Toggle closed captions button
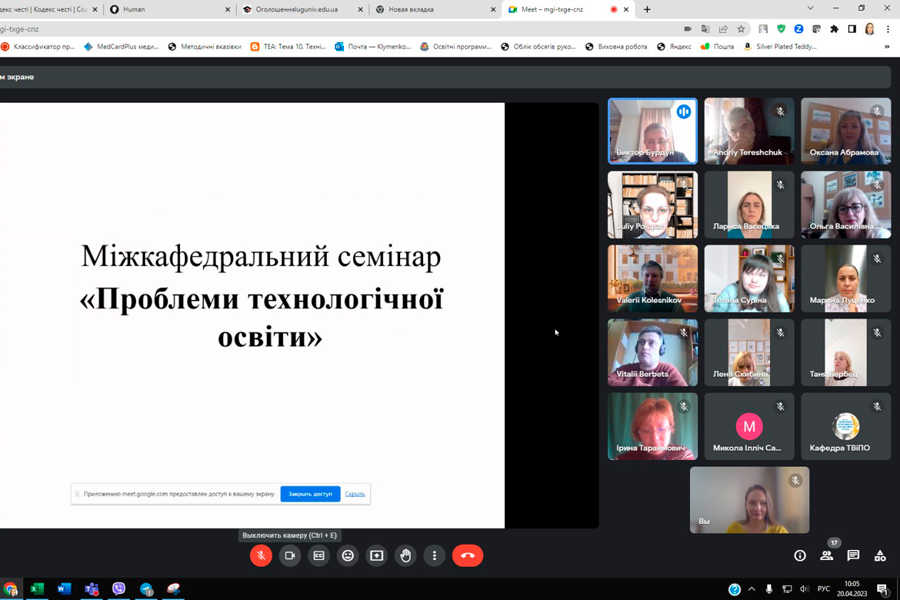 tap(319, 556)
